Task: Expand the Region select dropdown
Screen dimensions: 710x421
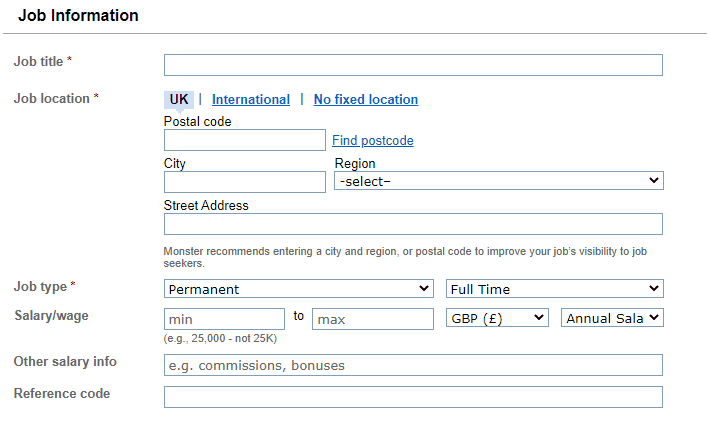Action: click(x=498, y=181)
